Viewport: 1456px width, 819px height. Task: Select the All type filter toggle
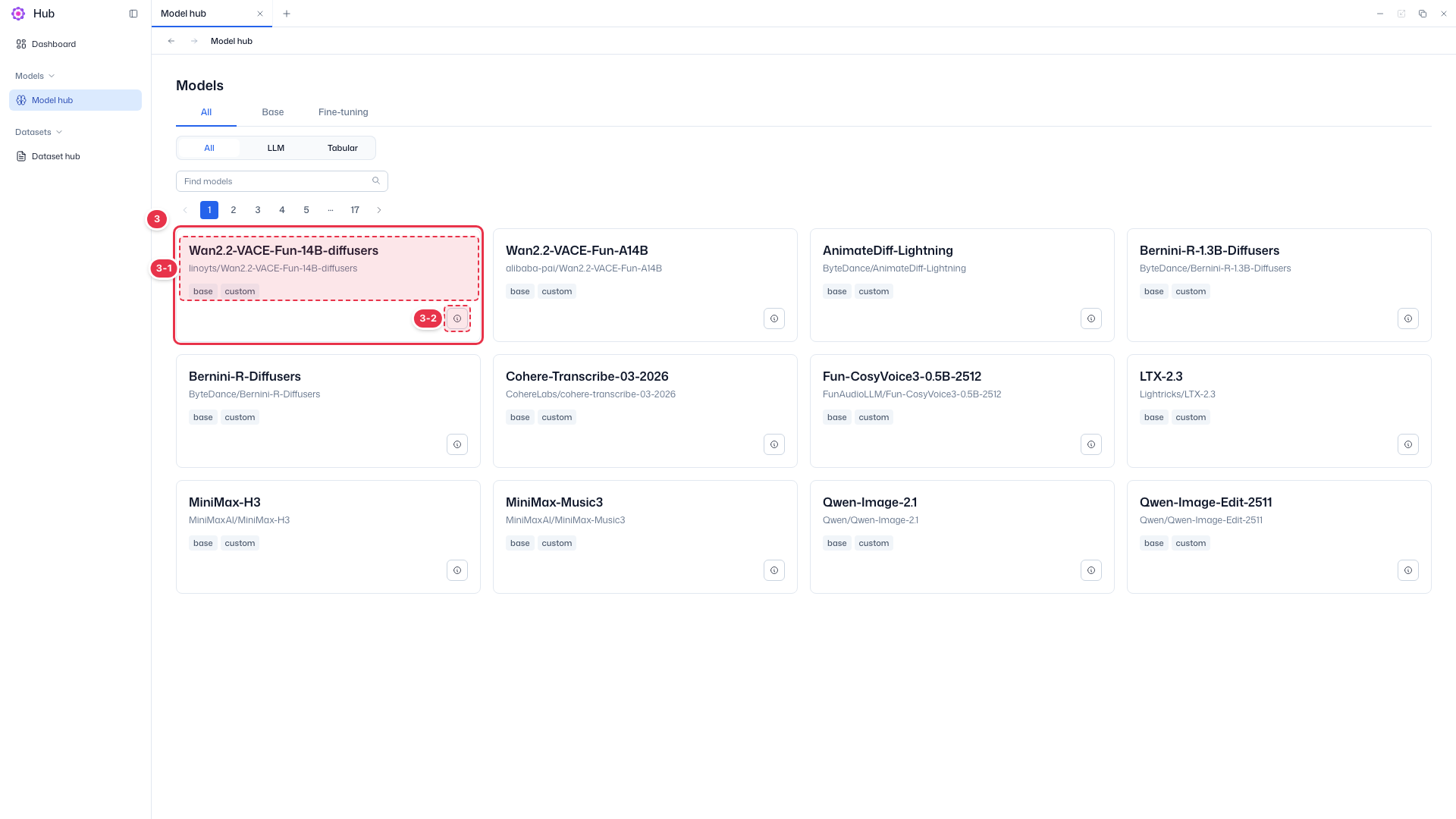209,148
